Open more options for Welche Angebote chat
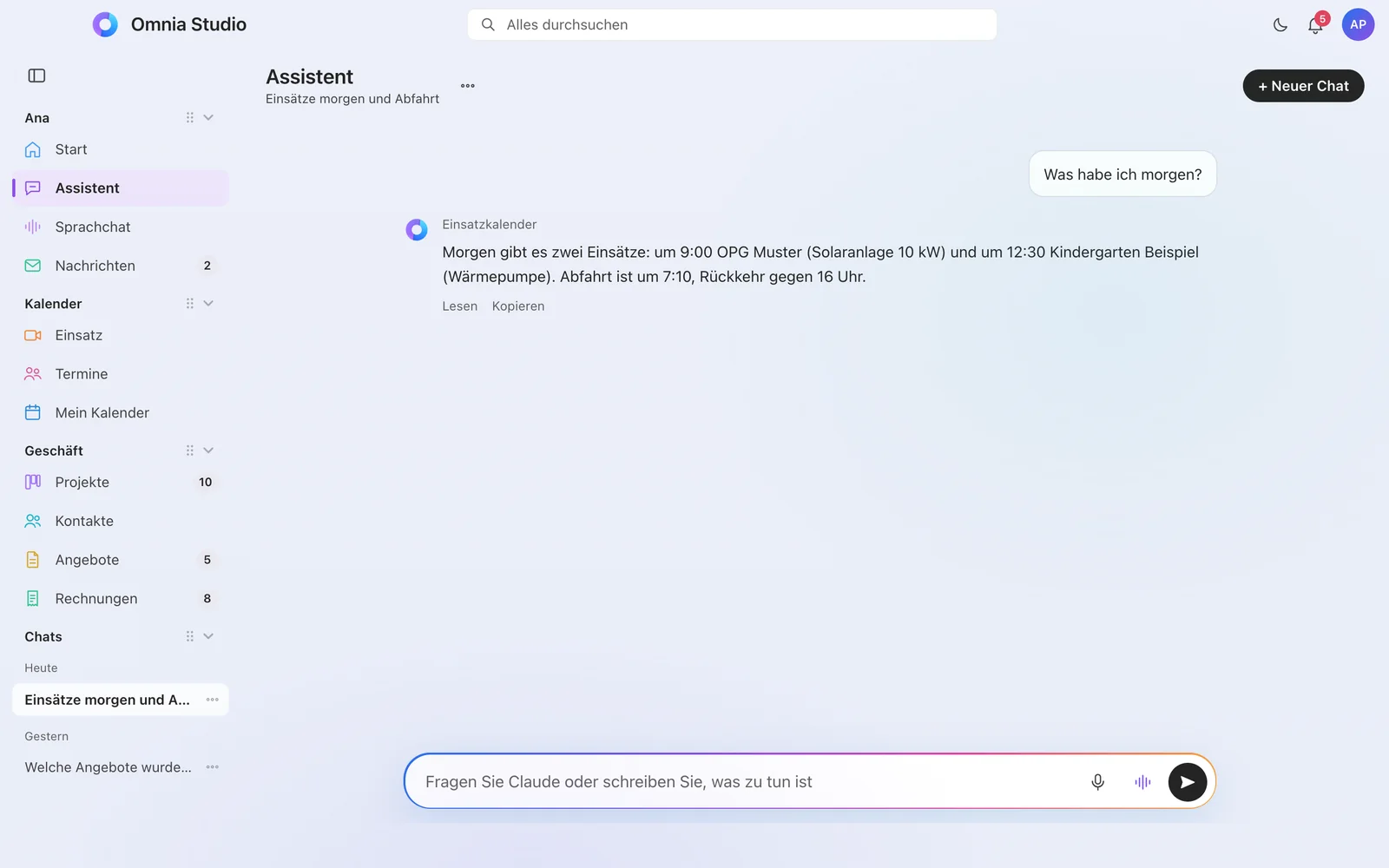The height and width of the screenshot is (868, 1389). click(213, 767)
